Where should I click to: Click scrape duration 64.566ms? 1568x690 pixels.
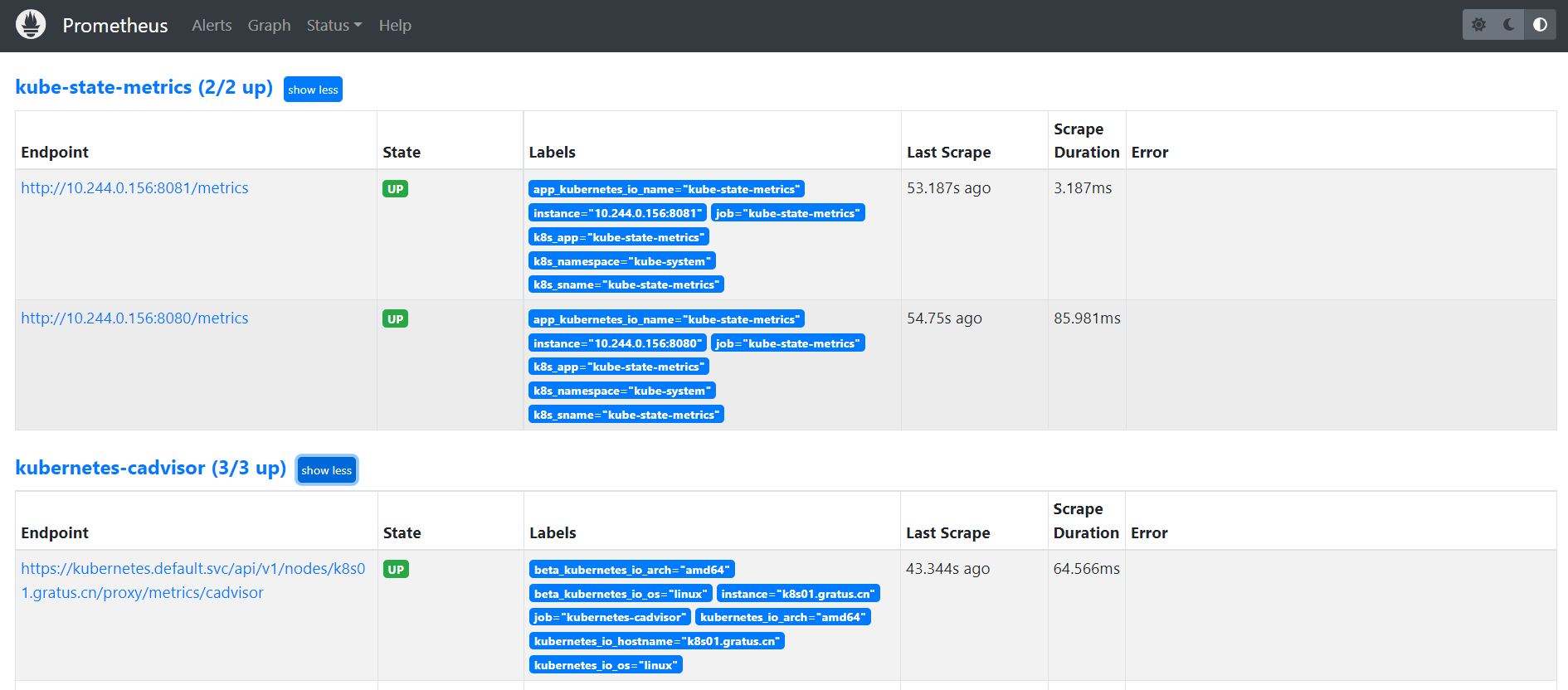[1086, 569]
